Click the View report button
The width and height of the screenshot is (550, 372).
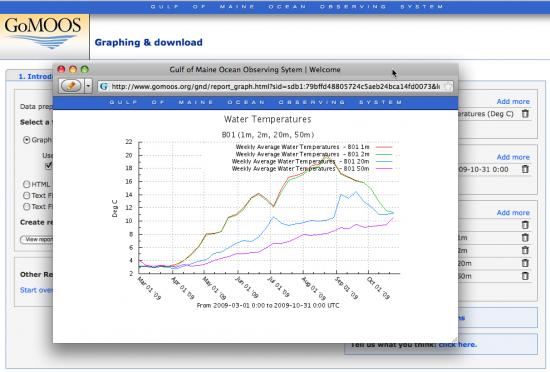coord(36,239)
